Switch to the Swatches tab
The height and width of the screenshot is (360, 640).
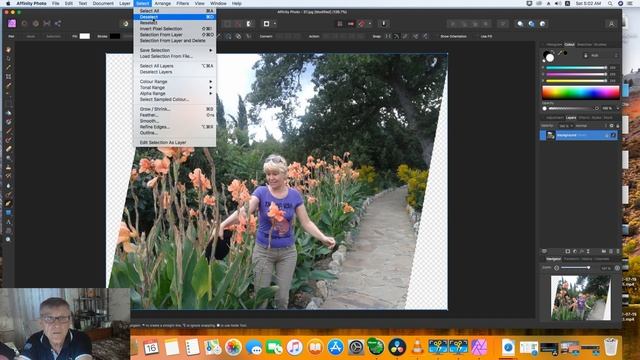584,44
